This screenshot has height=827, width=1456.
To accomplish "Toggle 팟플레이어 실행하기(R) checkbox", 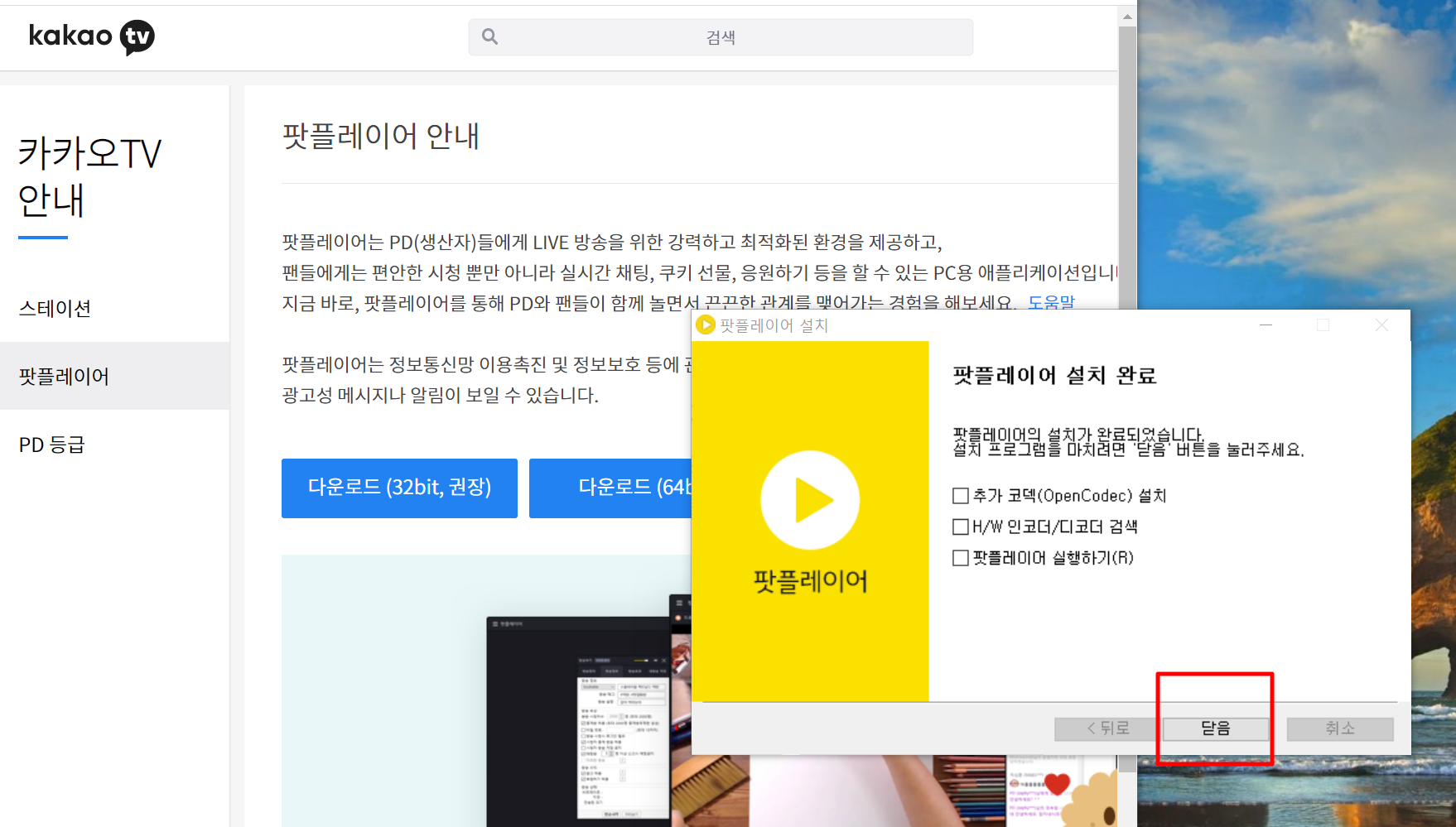I will point(961,558).
